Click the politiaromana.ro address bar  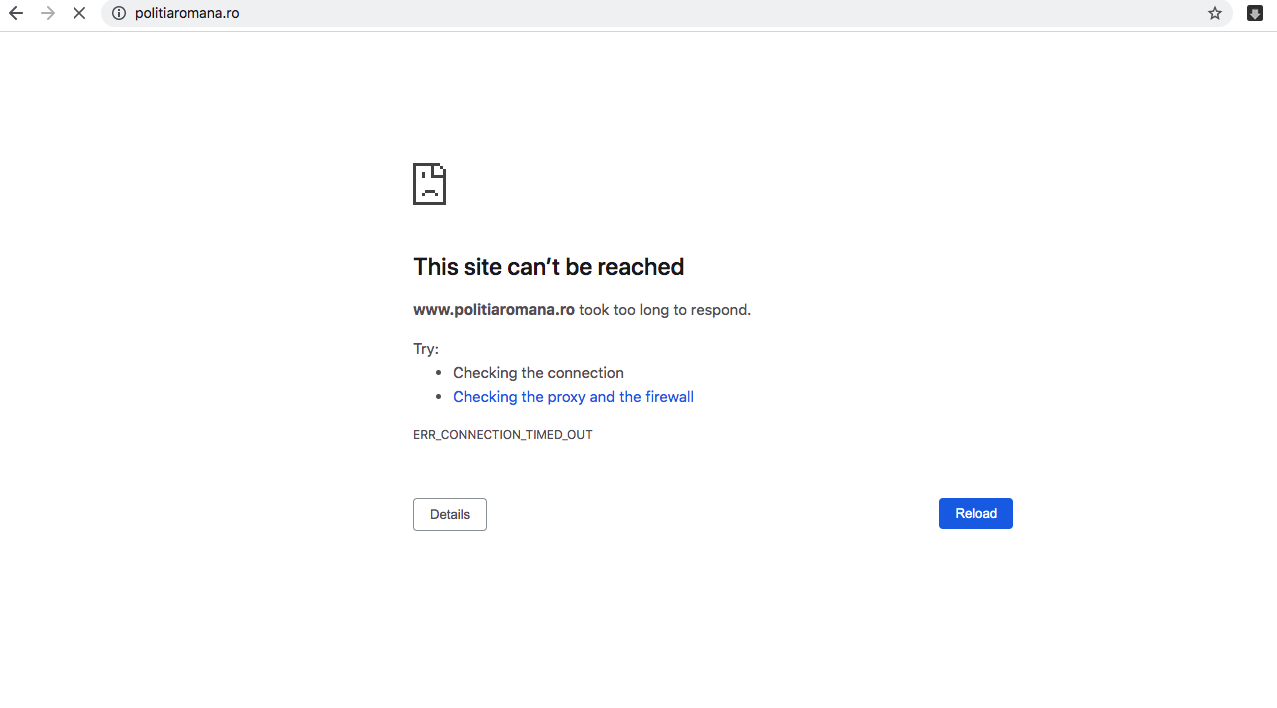667,14
